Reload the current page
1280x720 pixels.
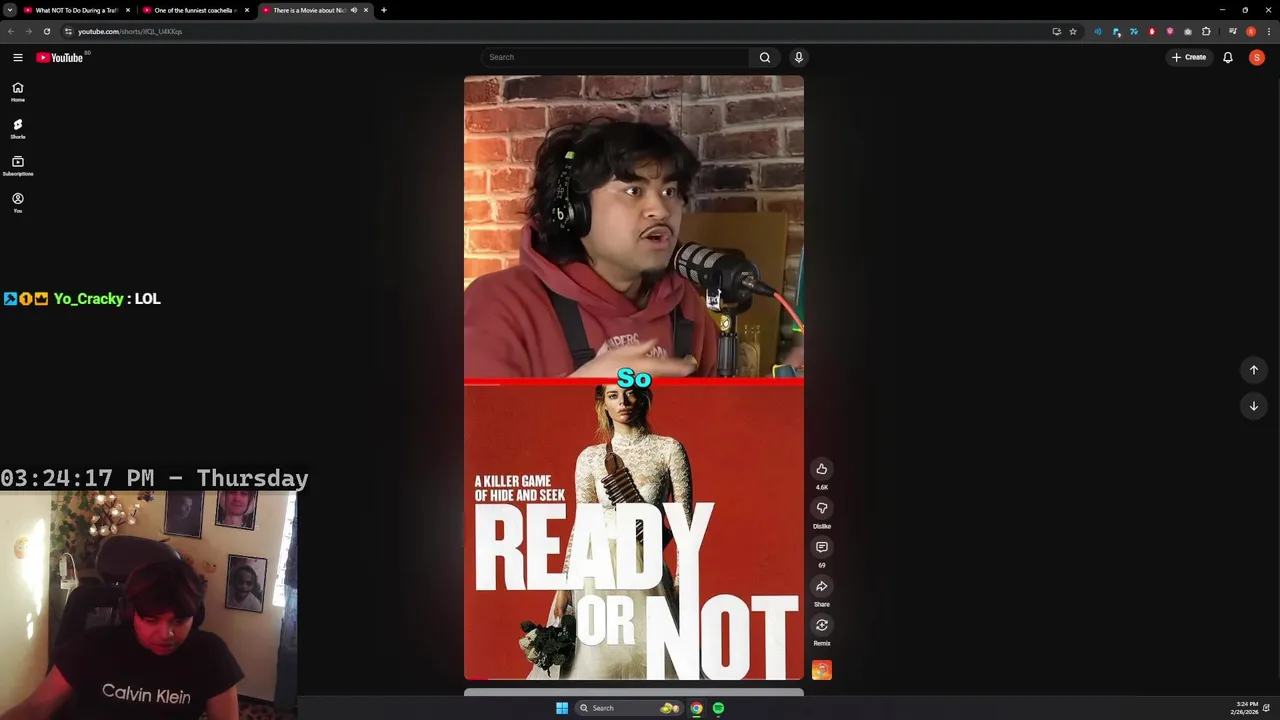coord(46,31)
